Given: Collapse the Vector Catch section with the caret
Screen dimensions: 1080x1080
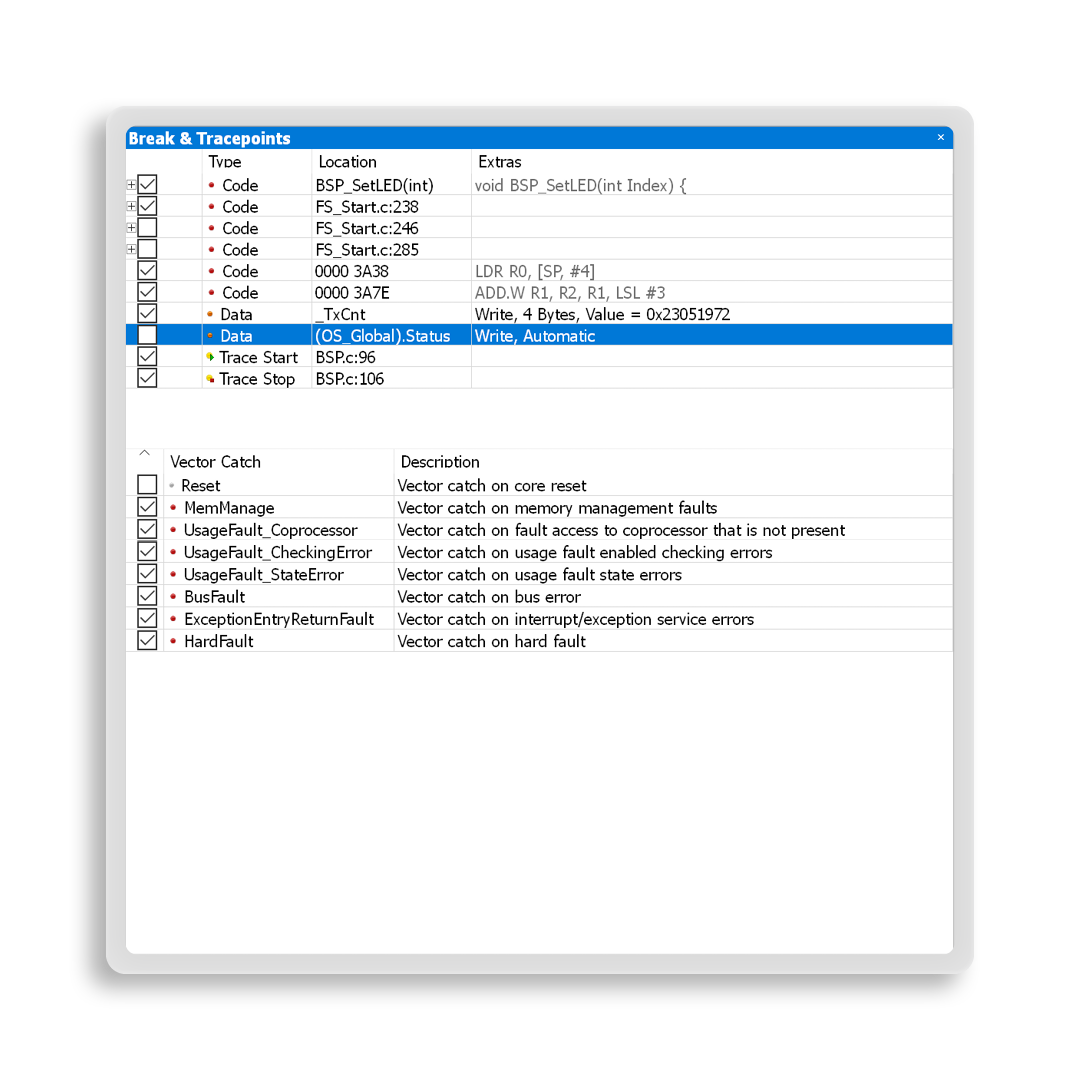Looking at the screenshot, I should tap(144, 454).
